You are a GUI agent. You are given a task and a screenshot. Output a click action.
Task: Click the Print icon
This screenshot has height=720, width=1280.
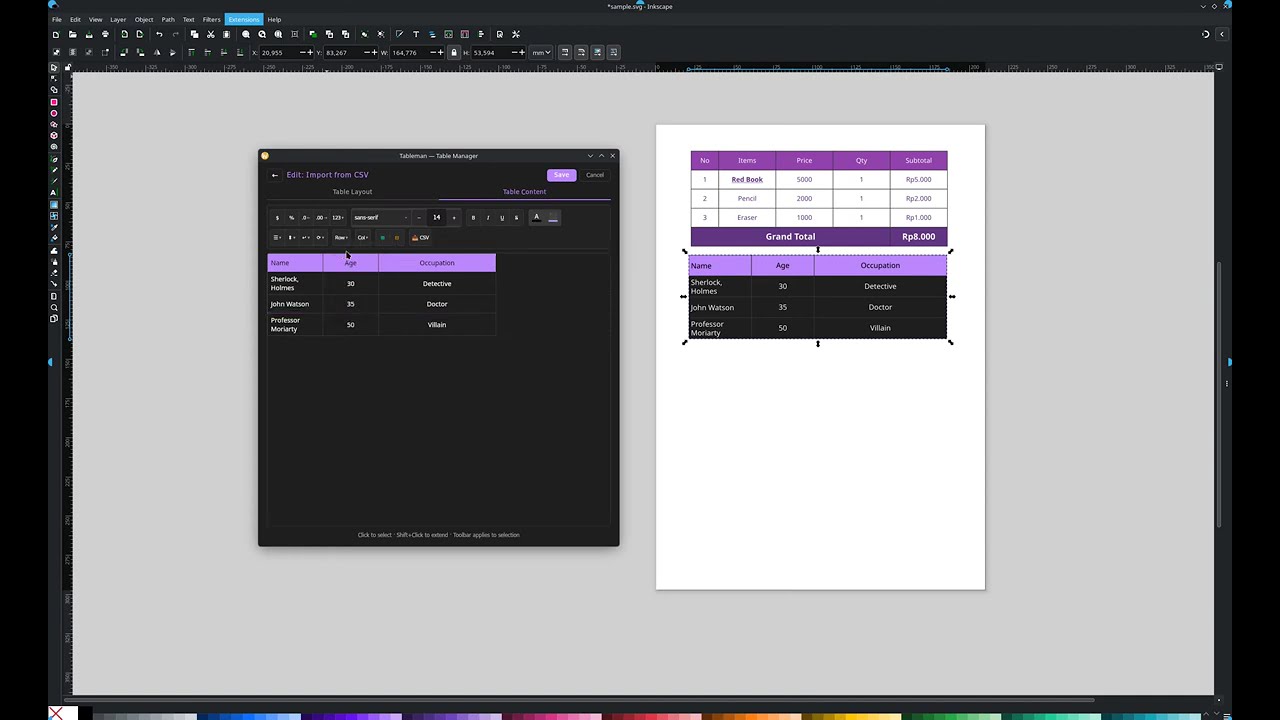[105, 34]
